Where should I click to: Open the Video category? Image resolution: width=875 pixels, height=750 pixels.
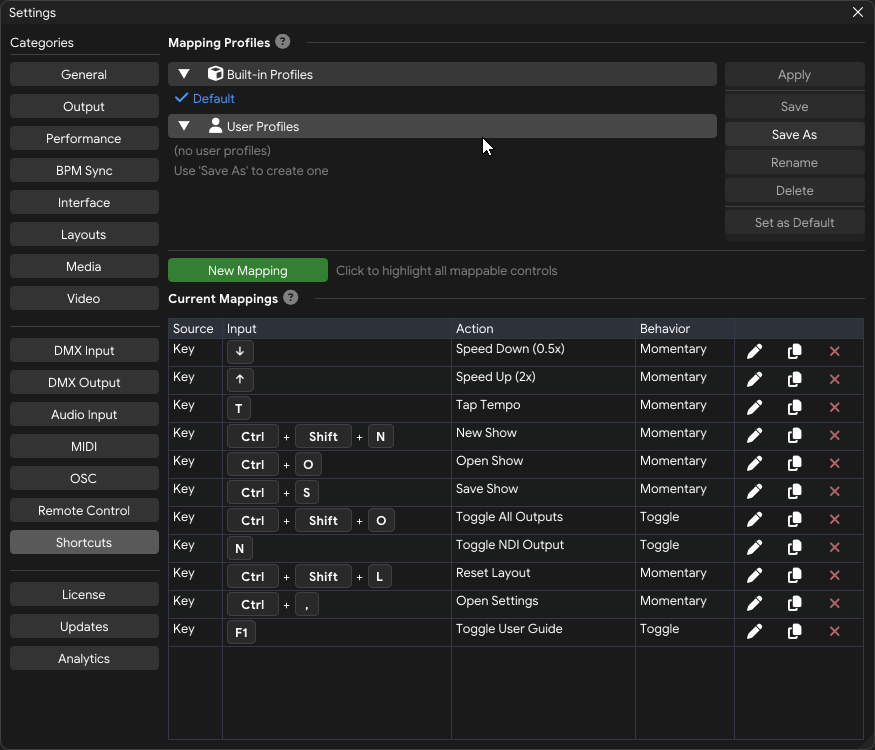click(x=84, y=298)
